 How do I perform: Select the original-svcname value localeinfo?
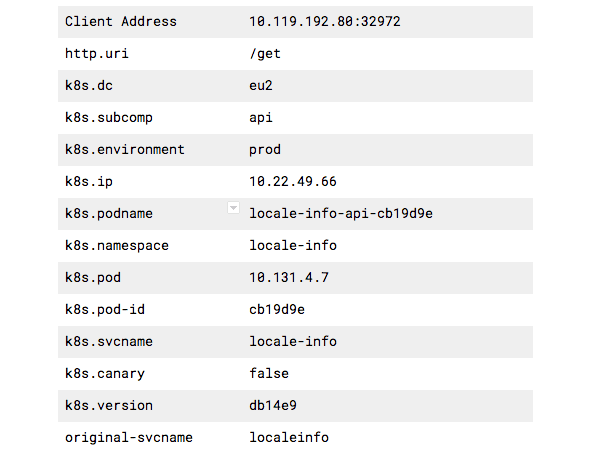289,438
